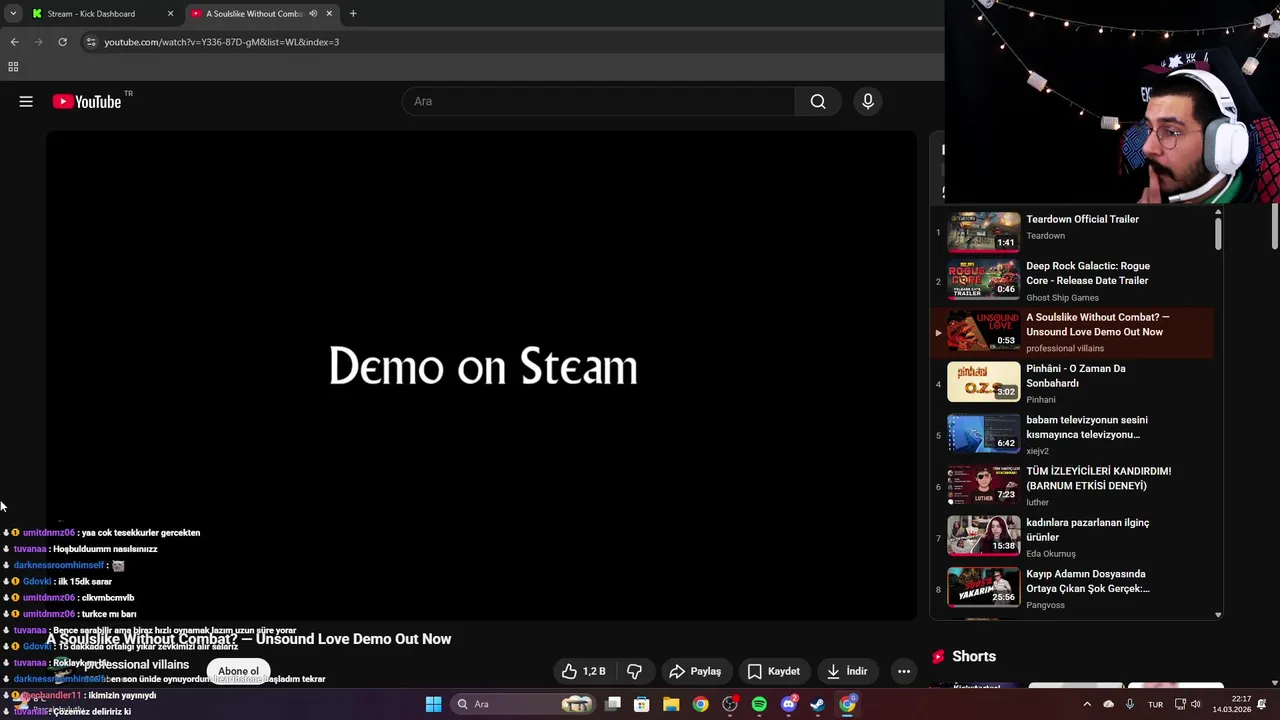Click the taskbar Ara search box
This screenshot has height=720, width=1280.
(x=523, y=704)
